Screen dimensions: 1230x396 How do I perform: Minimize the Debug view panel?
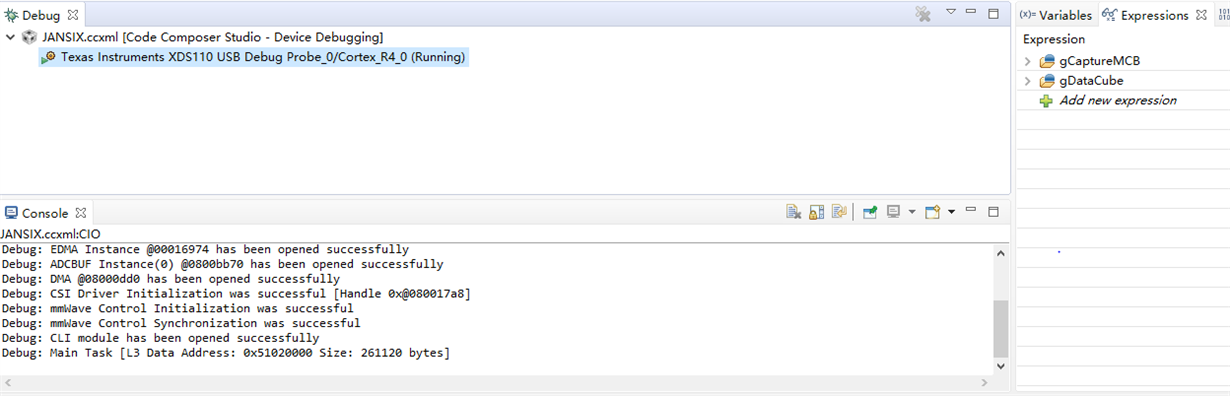(x=972, y=13)
